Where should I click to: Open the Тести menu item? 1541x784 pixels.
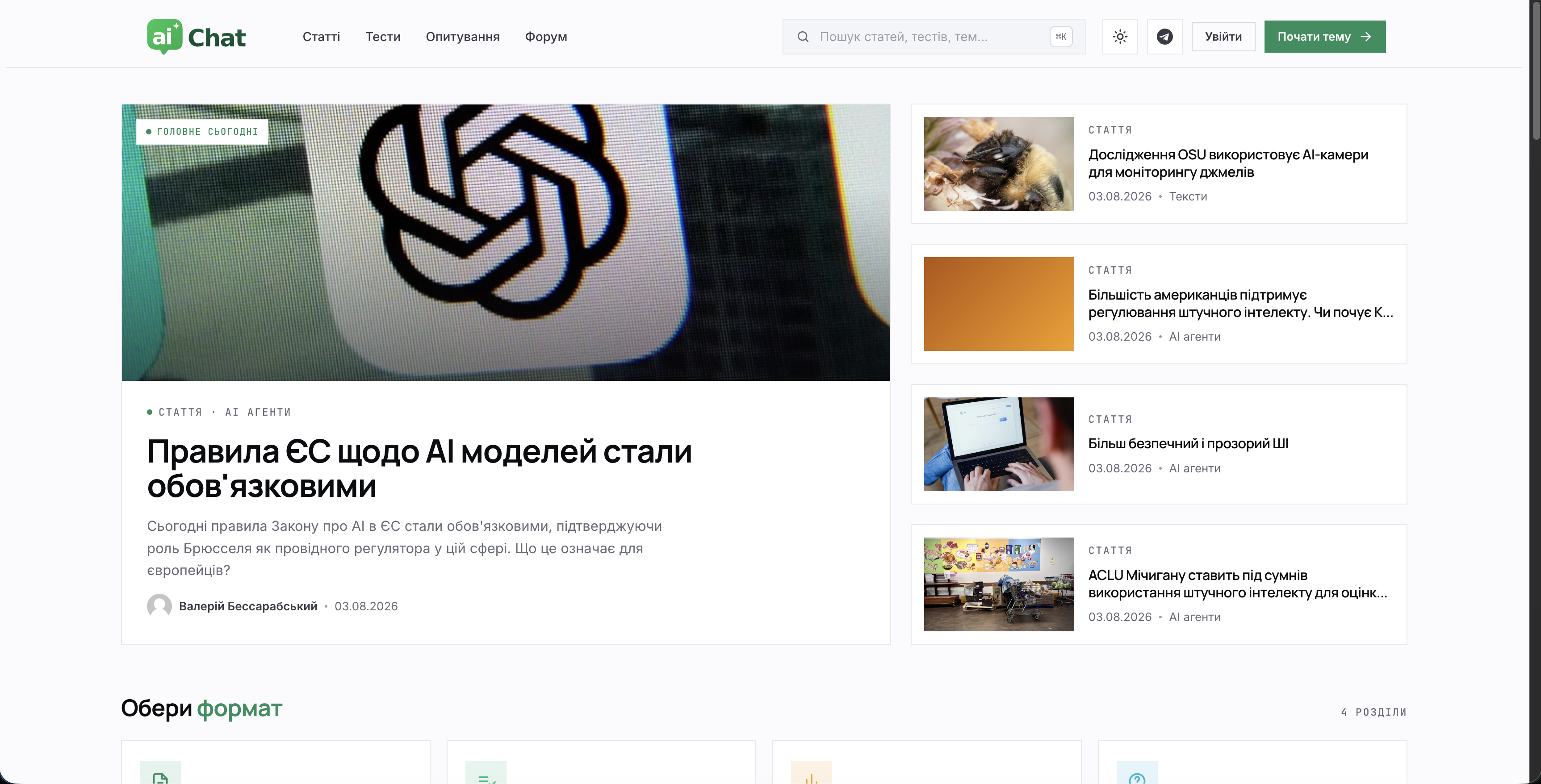pyautogui.click(x=383, y=37)
